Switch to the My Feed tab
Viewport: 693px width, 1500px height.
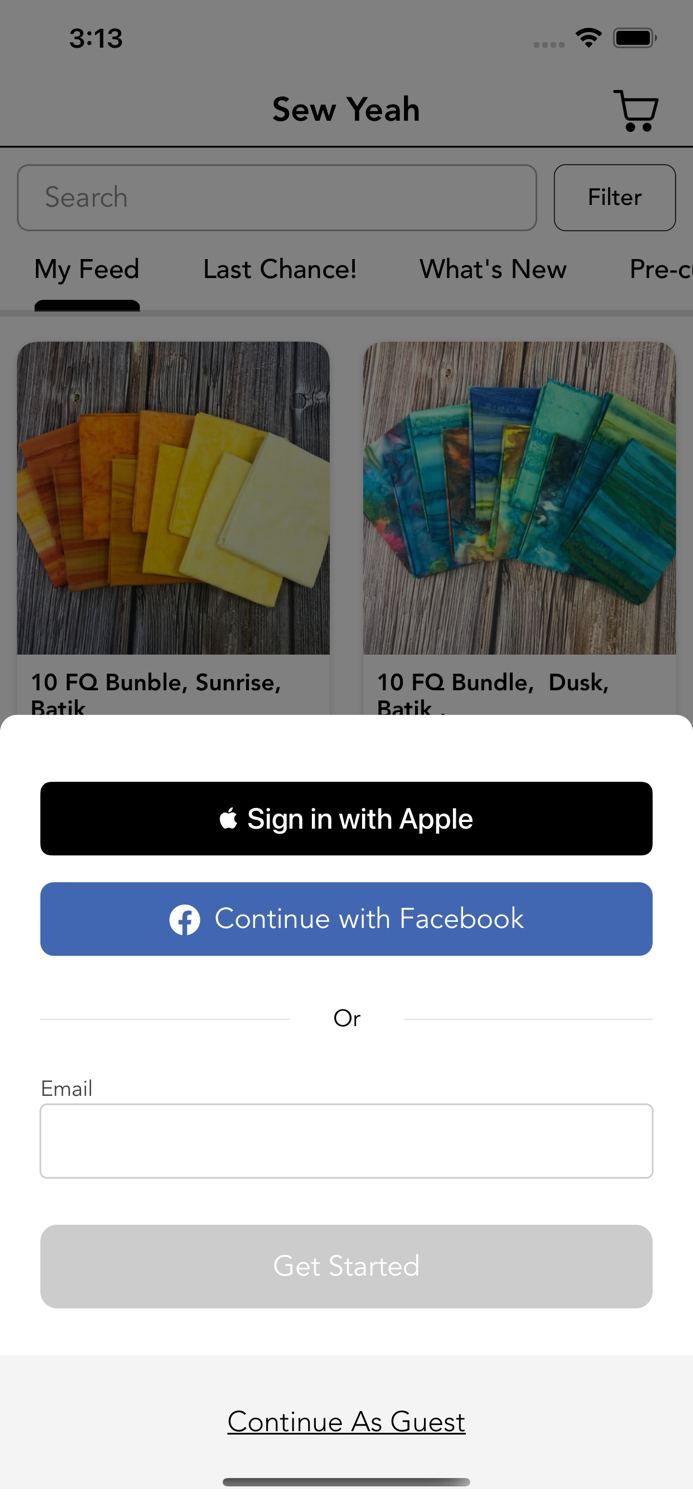tap(87, 269)
